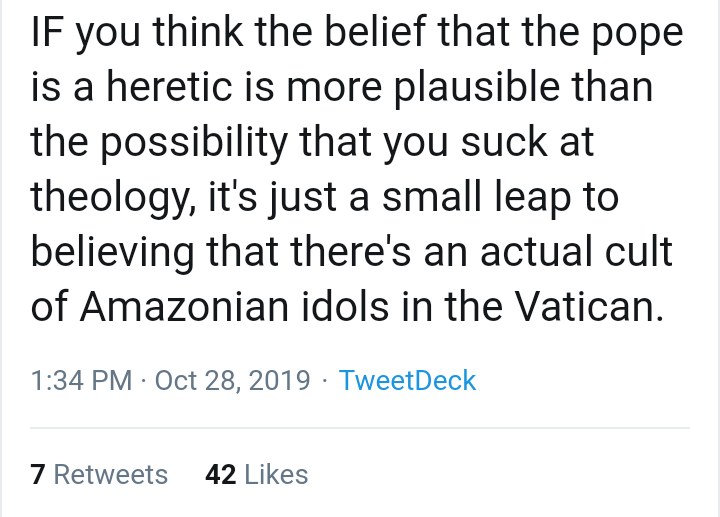The width and height of the screenshot is (720, 517).
Task: Click the bold number 42 beside Likes
Action: click(221, 474)
